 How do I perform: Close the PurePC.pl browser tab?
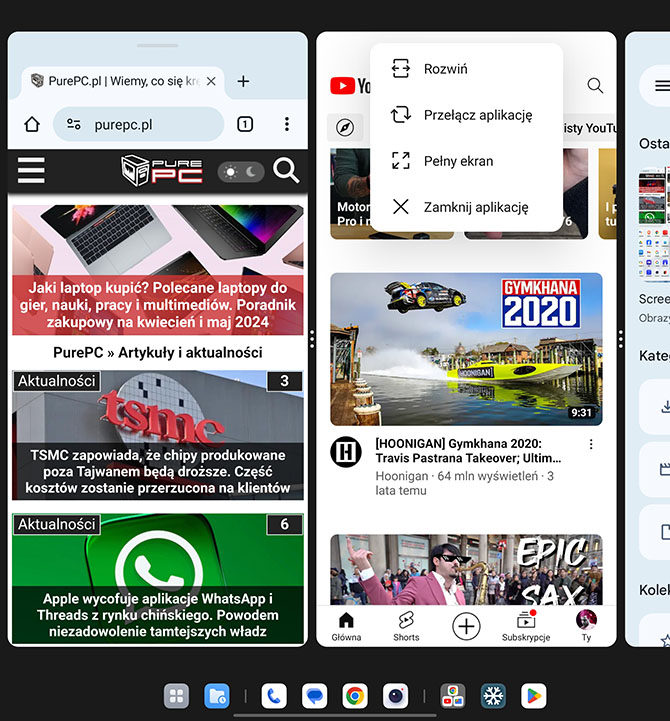pos(211,81)
